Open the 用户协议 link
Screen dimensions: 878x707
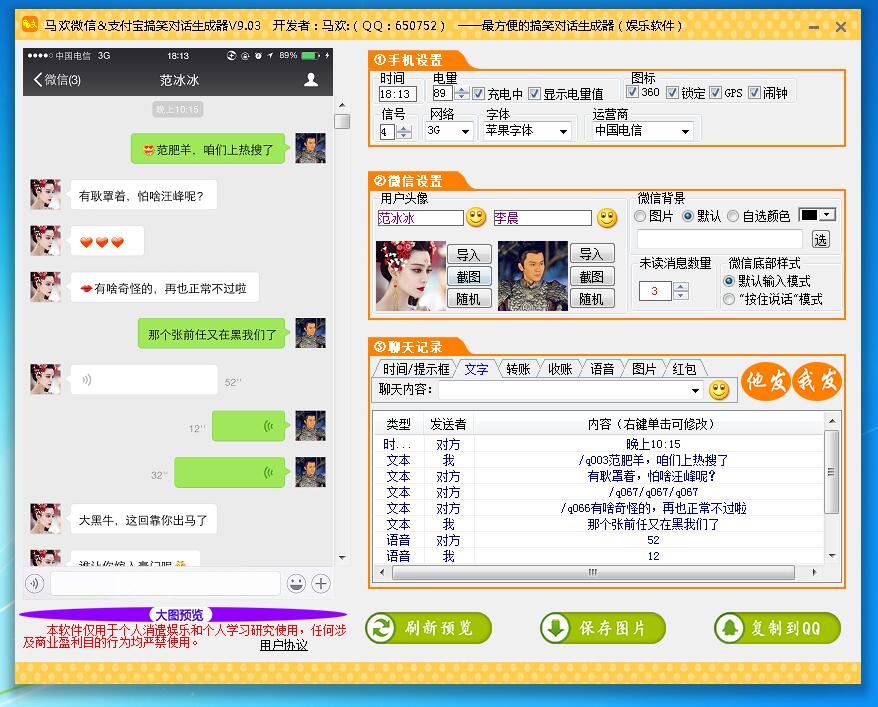click(x=283, y=645)
